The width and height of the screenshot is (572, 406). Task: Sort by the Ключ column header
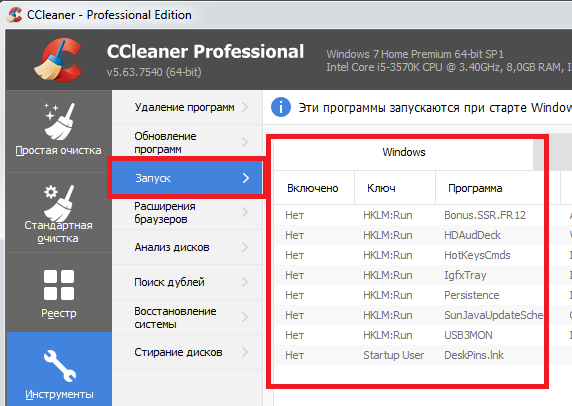(395, 188)
